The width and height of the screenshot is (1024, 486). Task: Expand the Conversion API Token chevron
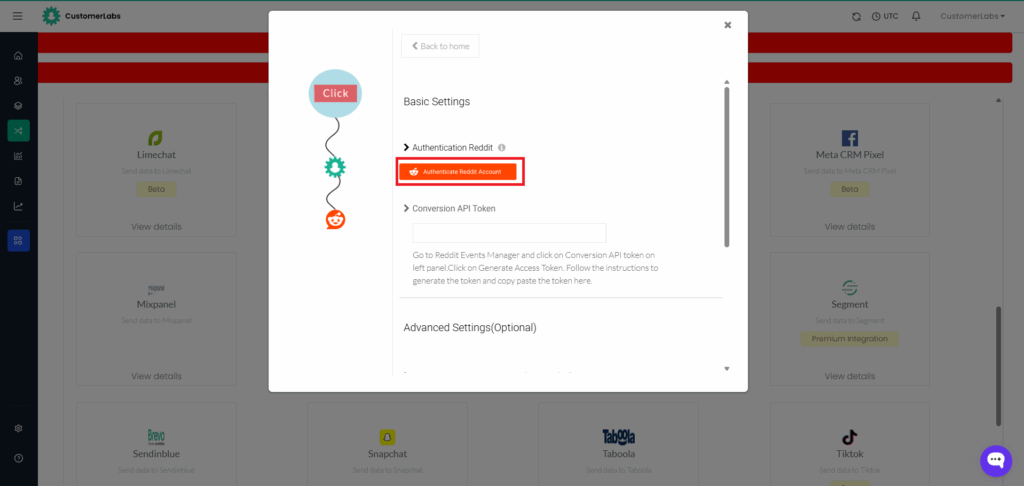(x=406, y=208)
